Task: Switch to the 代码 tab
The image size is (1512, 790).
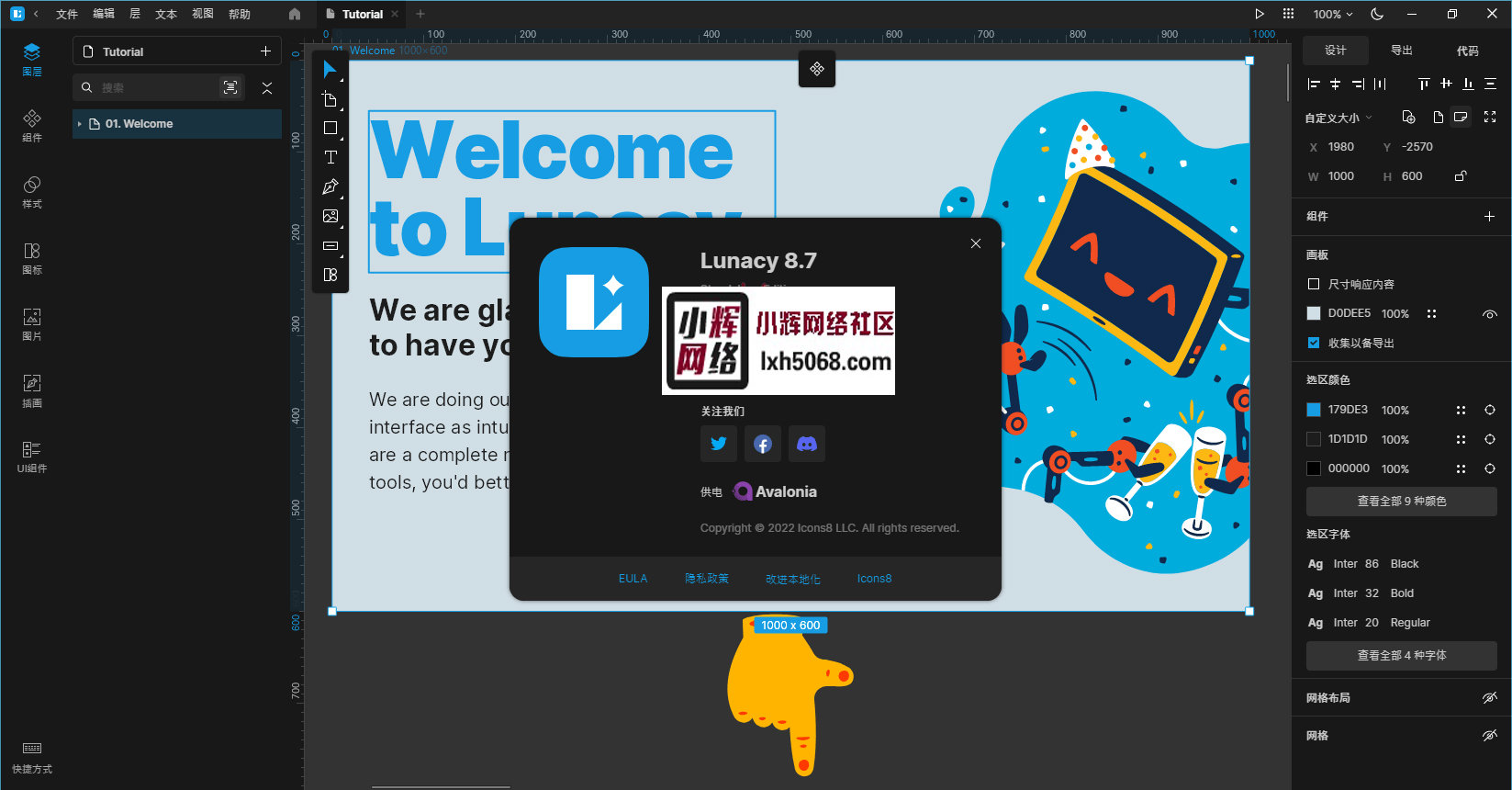Action: click(1467, 51)
